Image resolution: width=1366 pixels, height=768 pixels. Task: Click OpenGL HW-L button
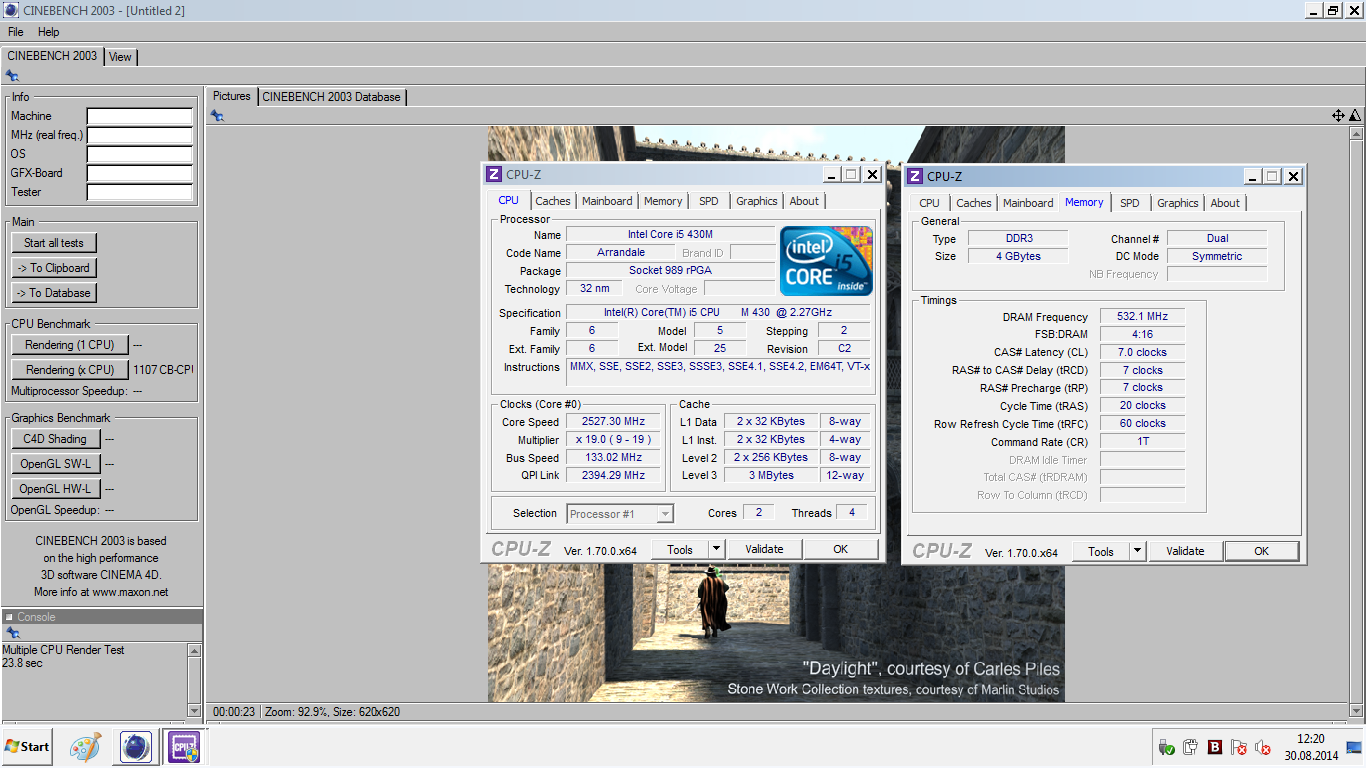(x=55, y=489)
